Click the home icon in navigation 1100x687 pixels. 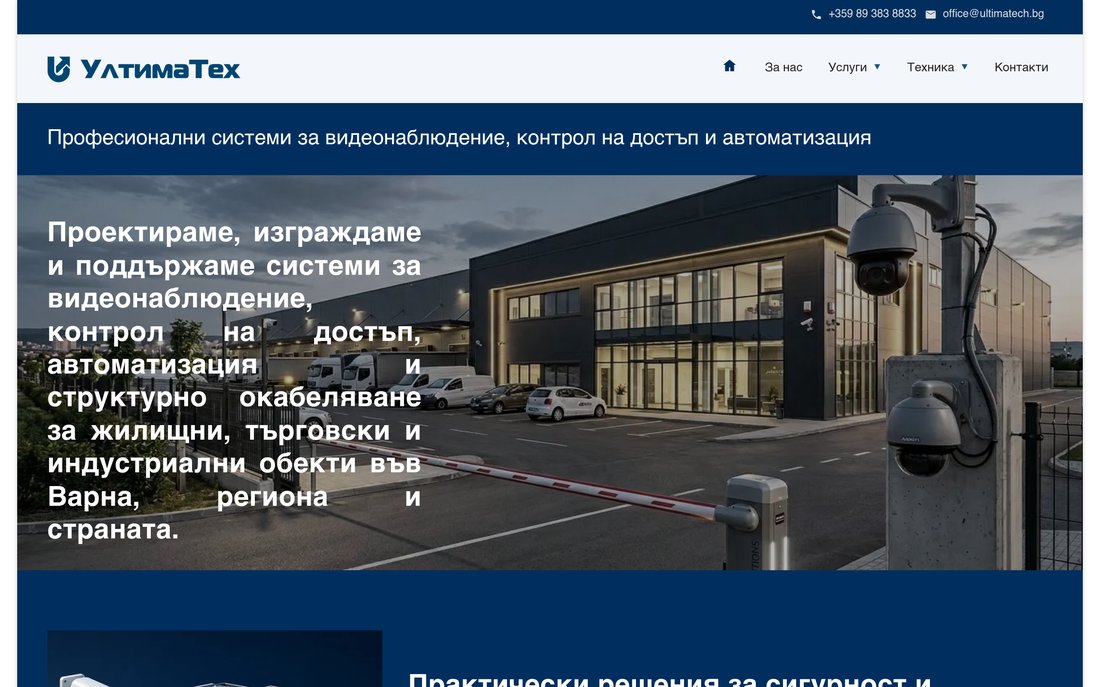tap(729, 66)
